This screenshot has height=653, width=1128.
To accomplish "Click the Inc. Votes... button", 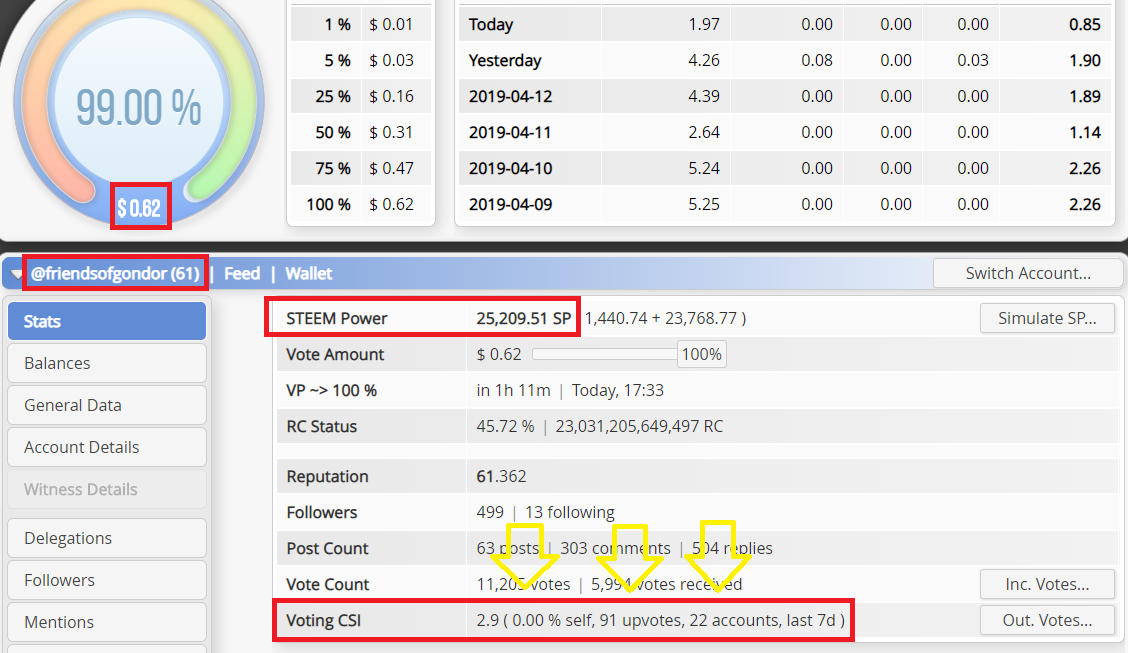I will point(1047,584).
